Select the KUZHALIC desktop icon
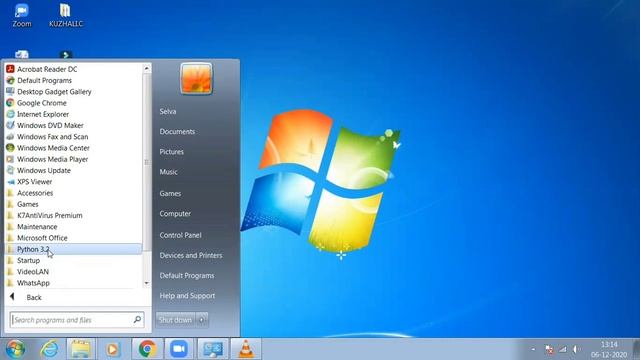The image size is (640, 360). [x=66, y=16]
